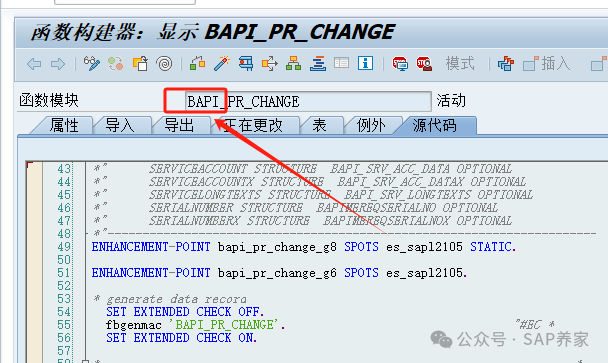Click the 插入 insert button

point(547,64)
